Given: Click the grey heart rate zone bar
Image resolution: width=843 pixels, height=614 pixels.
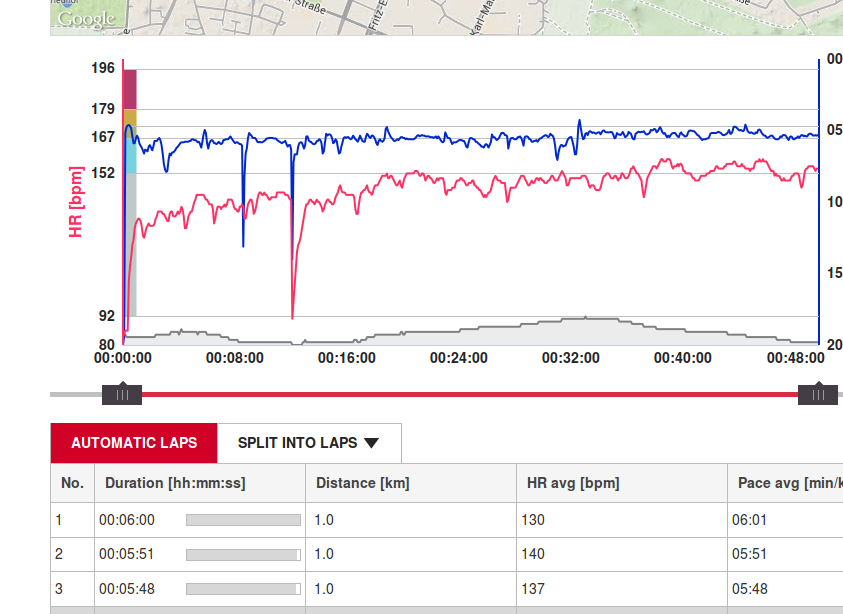Looking at the screenshot, I should pos(131,245).
